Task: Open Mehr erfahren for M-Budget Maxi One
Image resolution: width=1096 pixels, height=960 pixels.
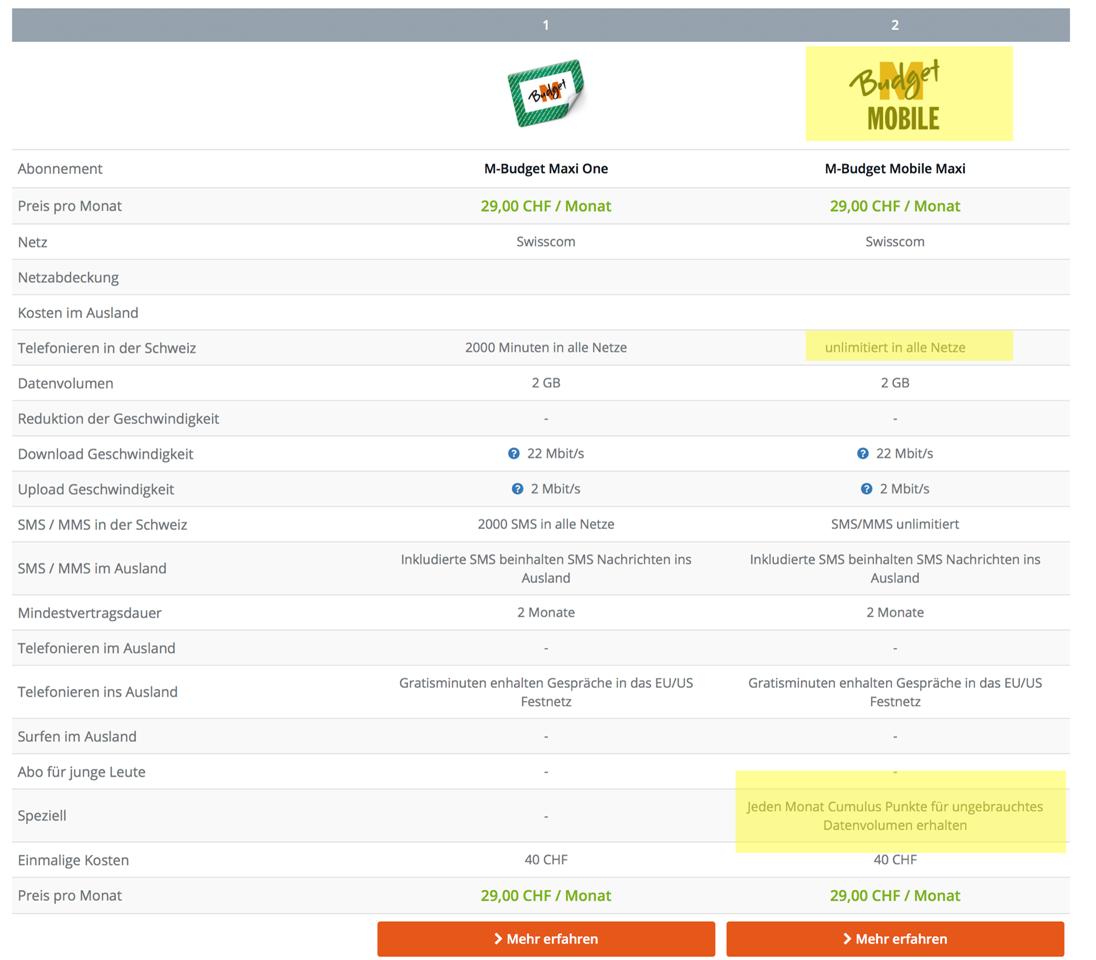Action: pyautogui.click(x=546, y=939)
